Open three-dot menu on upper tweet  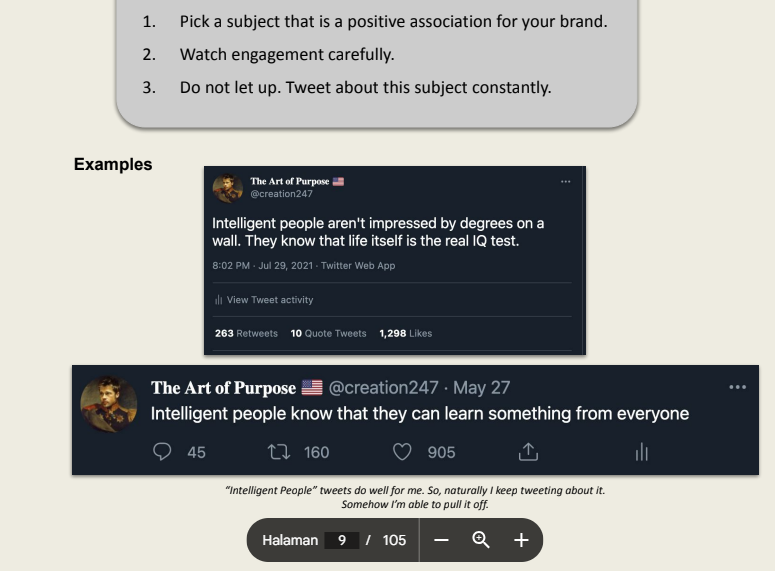pyautogui.click(x=565, y=181)
